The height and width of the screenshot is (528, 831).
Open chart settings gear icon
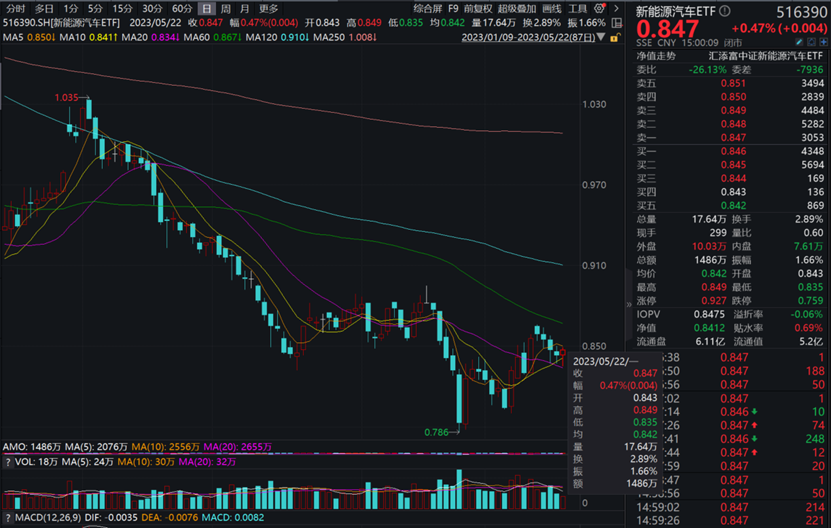click(599, 8)
